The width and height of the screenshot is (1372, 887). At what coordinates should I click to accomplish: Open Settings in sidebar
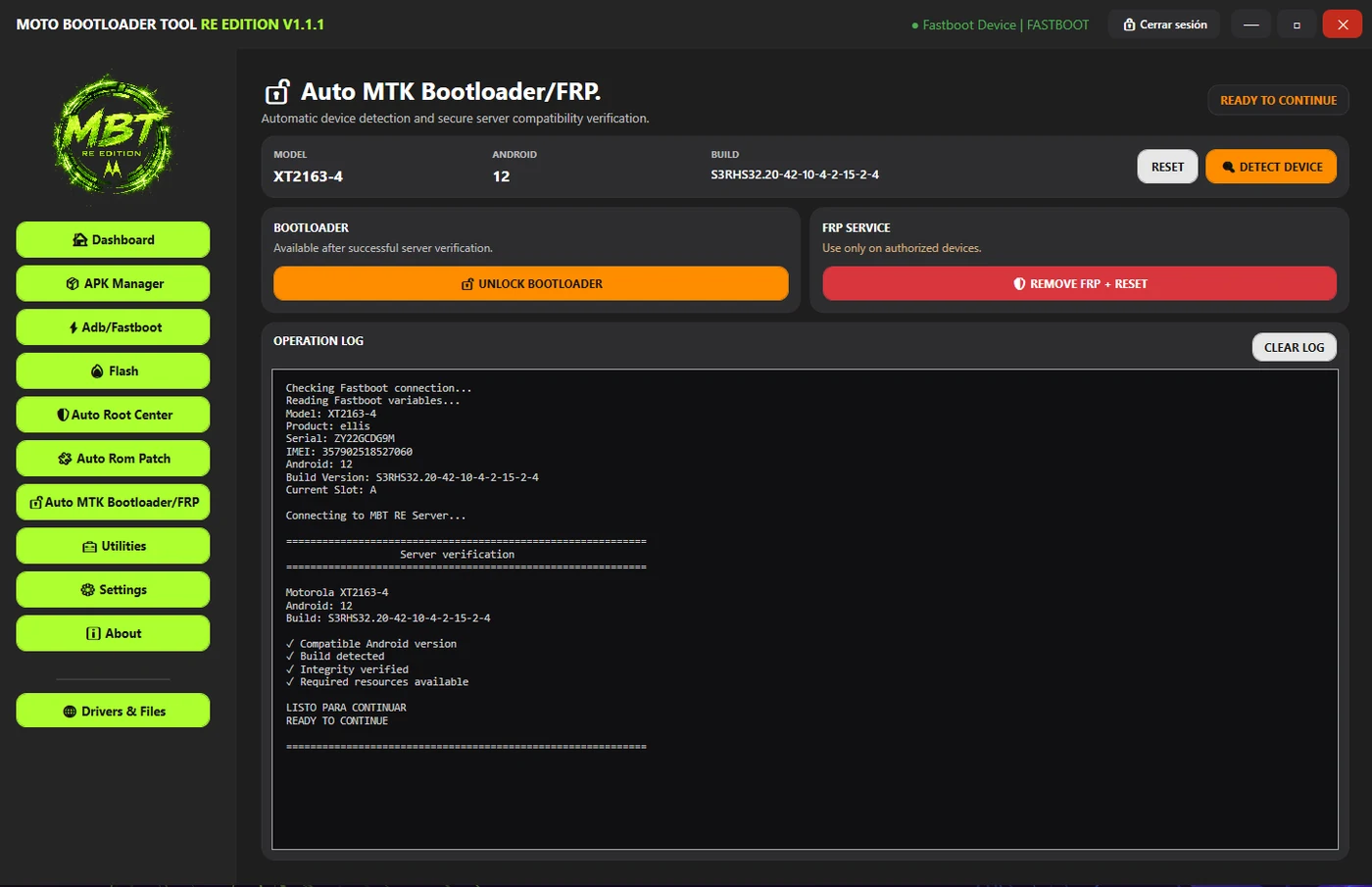(113, 589)
